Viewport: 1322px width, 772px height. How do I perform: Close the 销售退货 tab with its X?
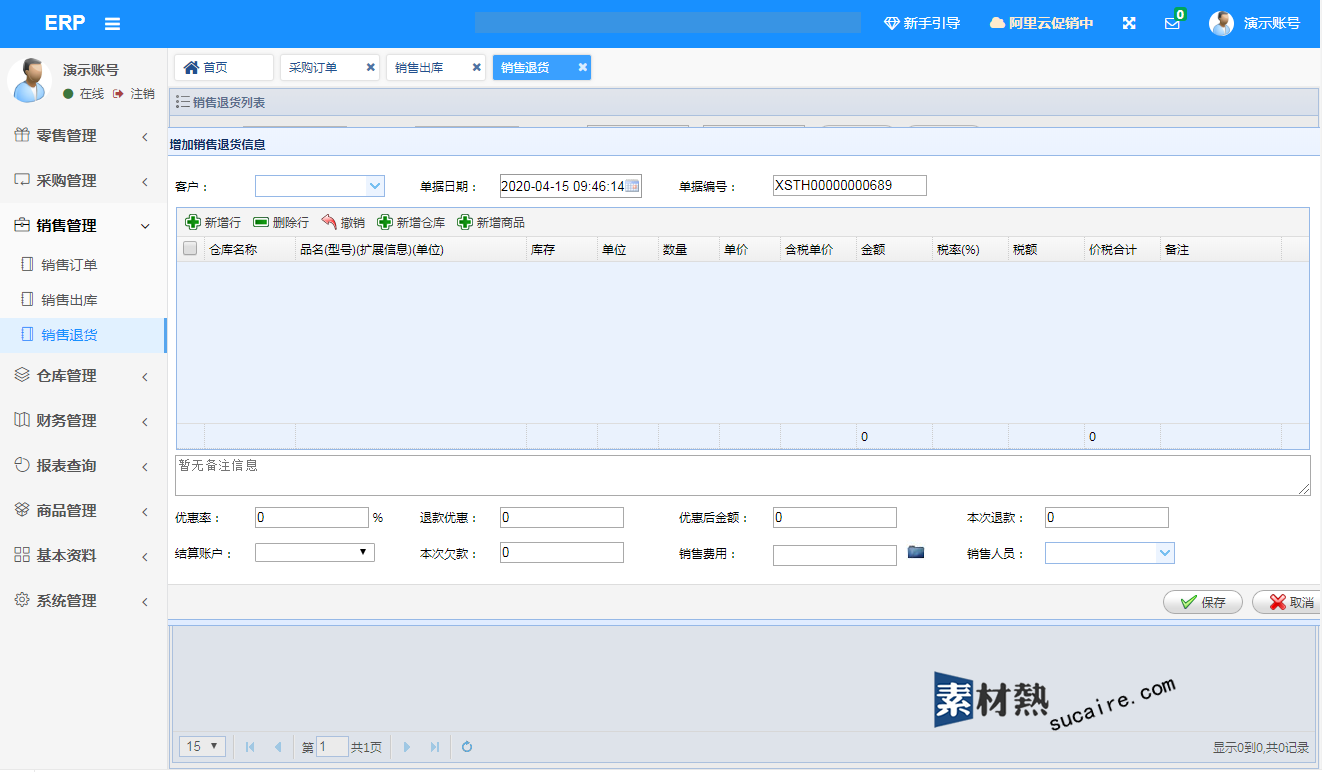point(582,67)
